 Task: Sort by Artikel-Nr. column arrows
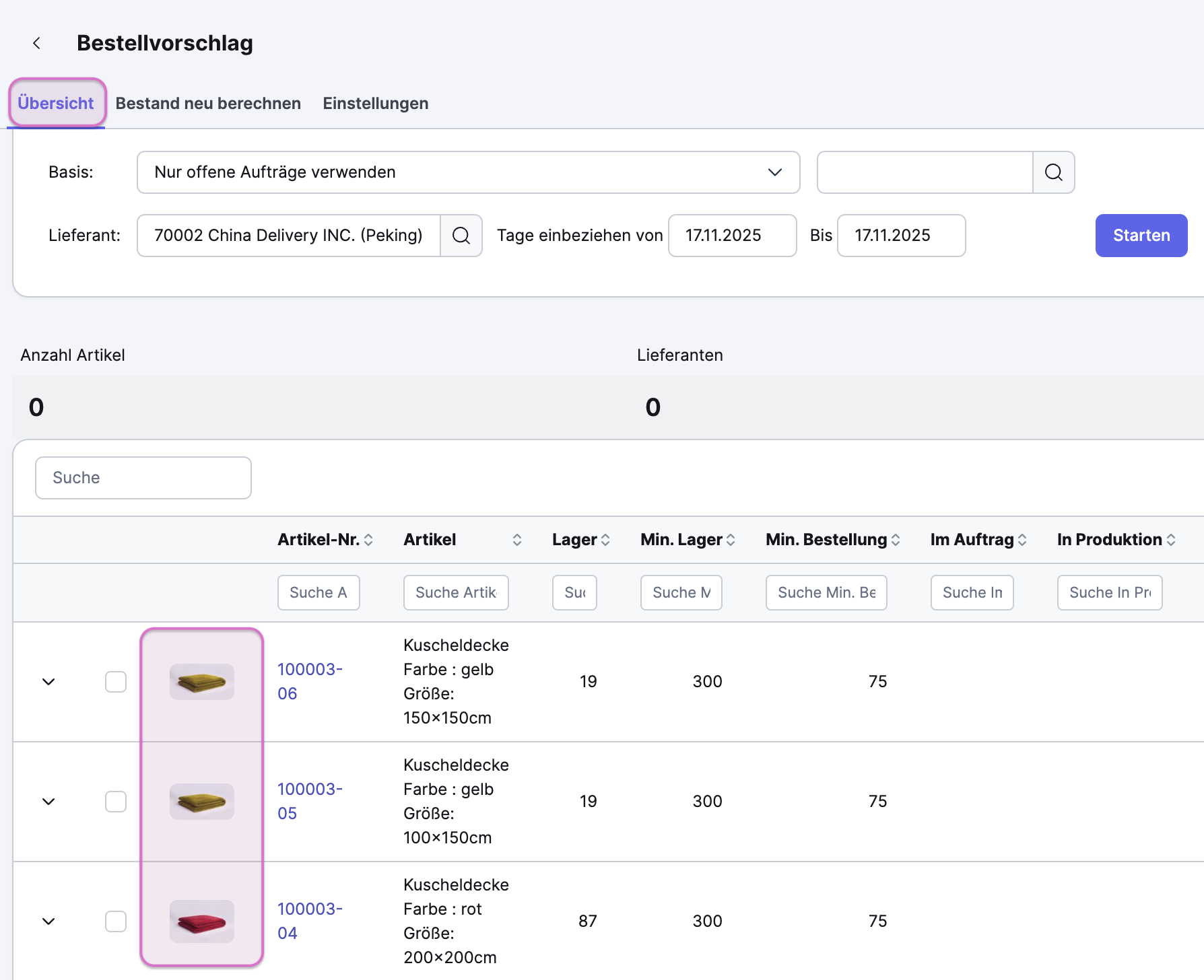click(x=368, y=540)
